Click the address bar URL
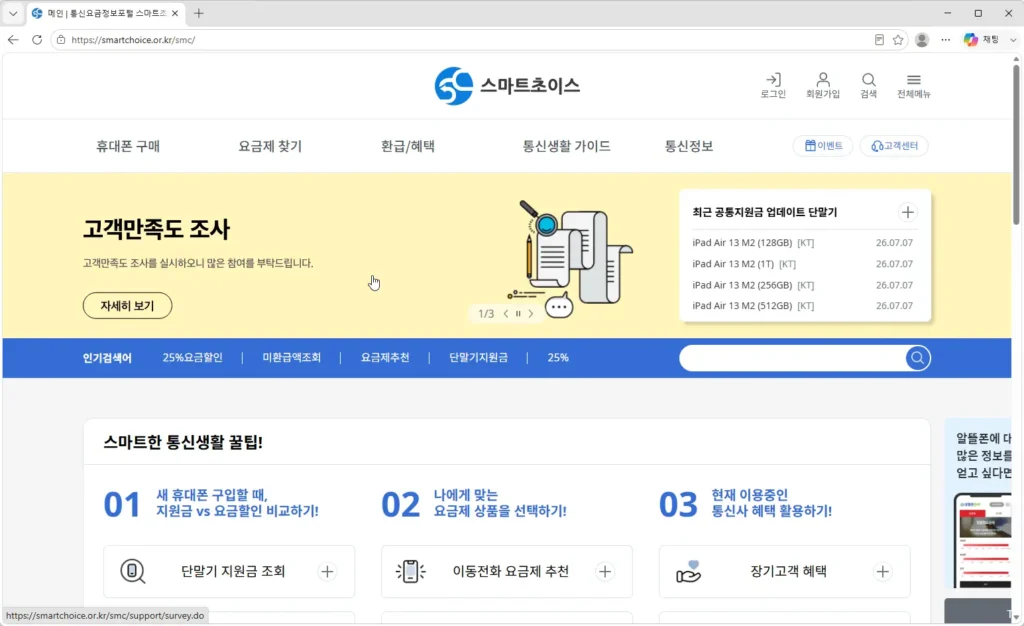 pyautogui.click(x=133, y=40)
